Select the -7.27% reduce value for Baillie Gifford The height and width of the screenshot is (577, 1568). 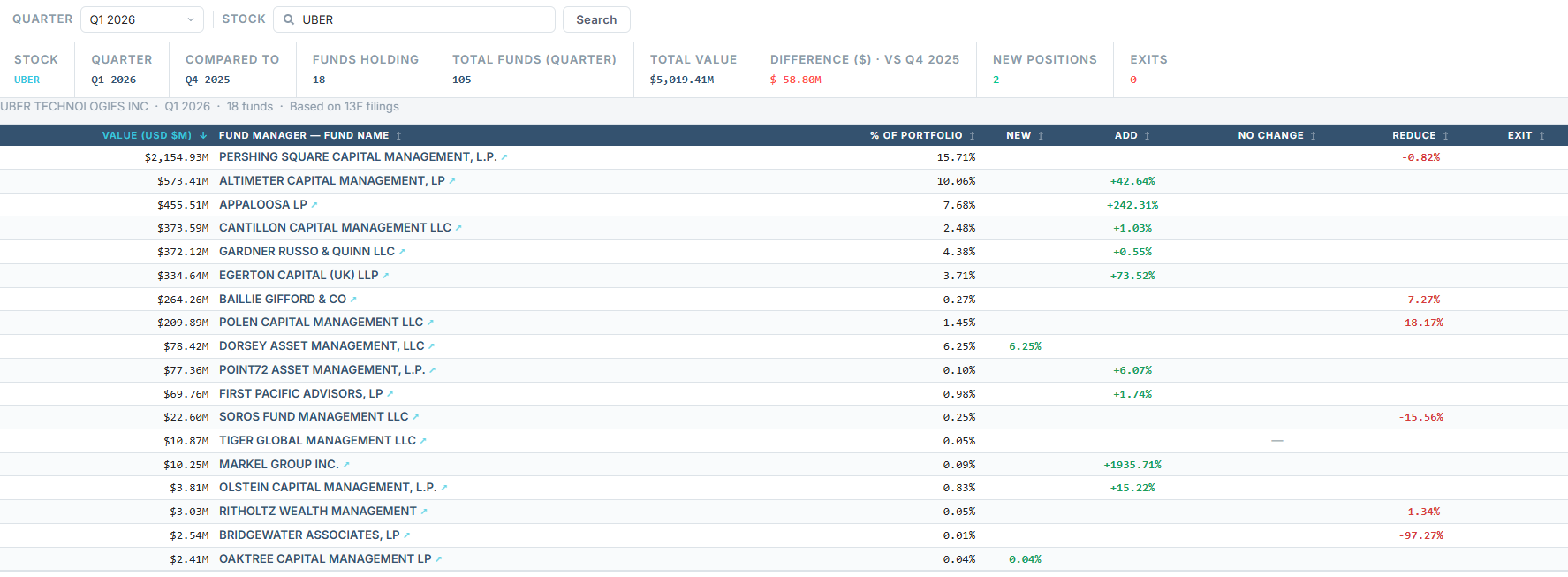[1420, 300]
